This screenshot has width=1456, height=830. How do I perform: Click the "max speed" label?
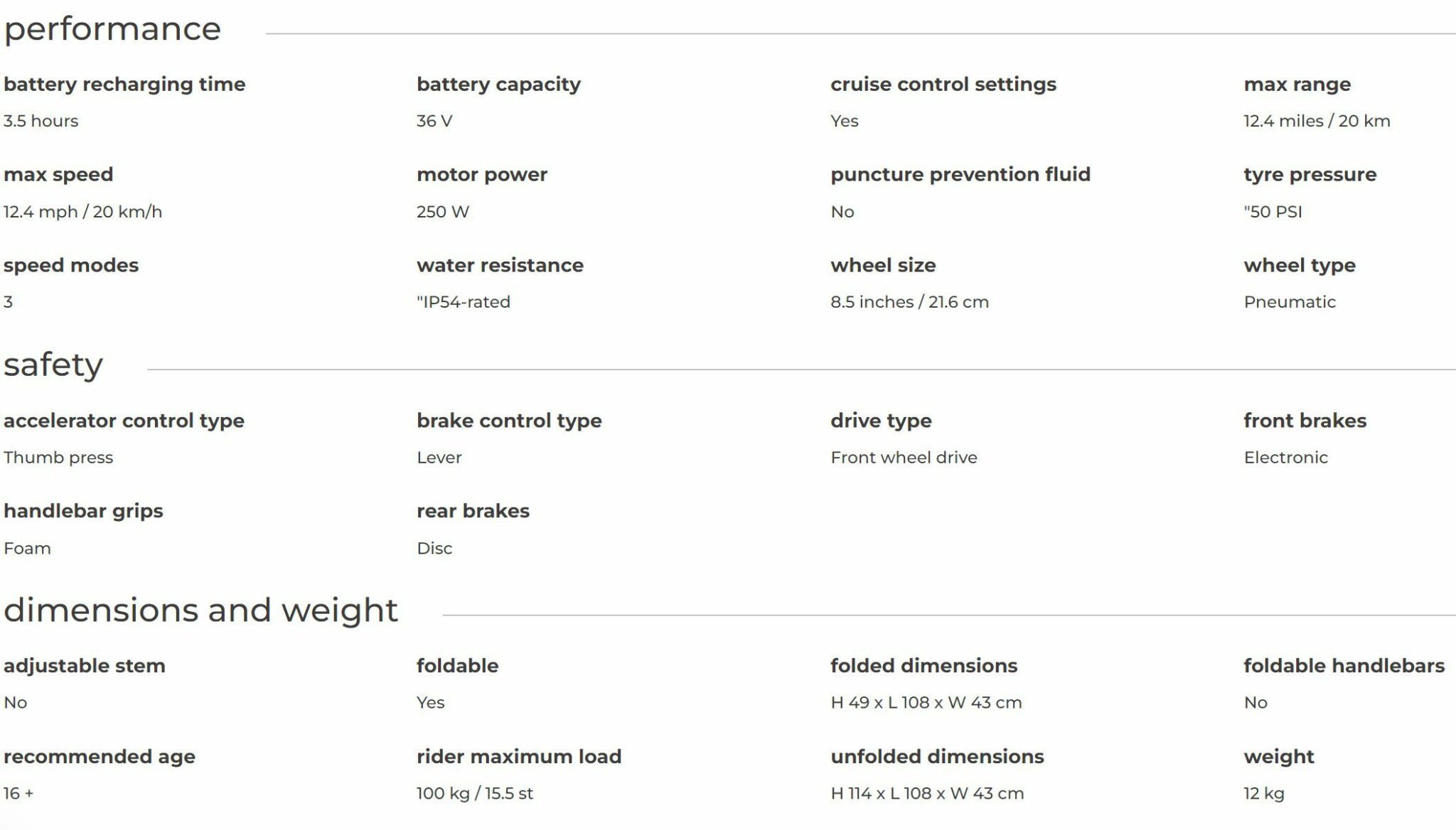click(x=58, y=175)
